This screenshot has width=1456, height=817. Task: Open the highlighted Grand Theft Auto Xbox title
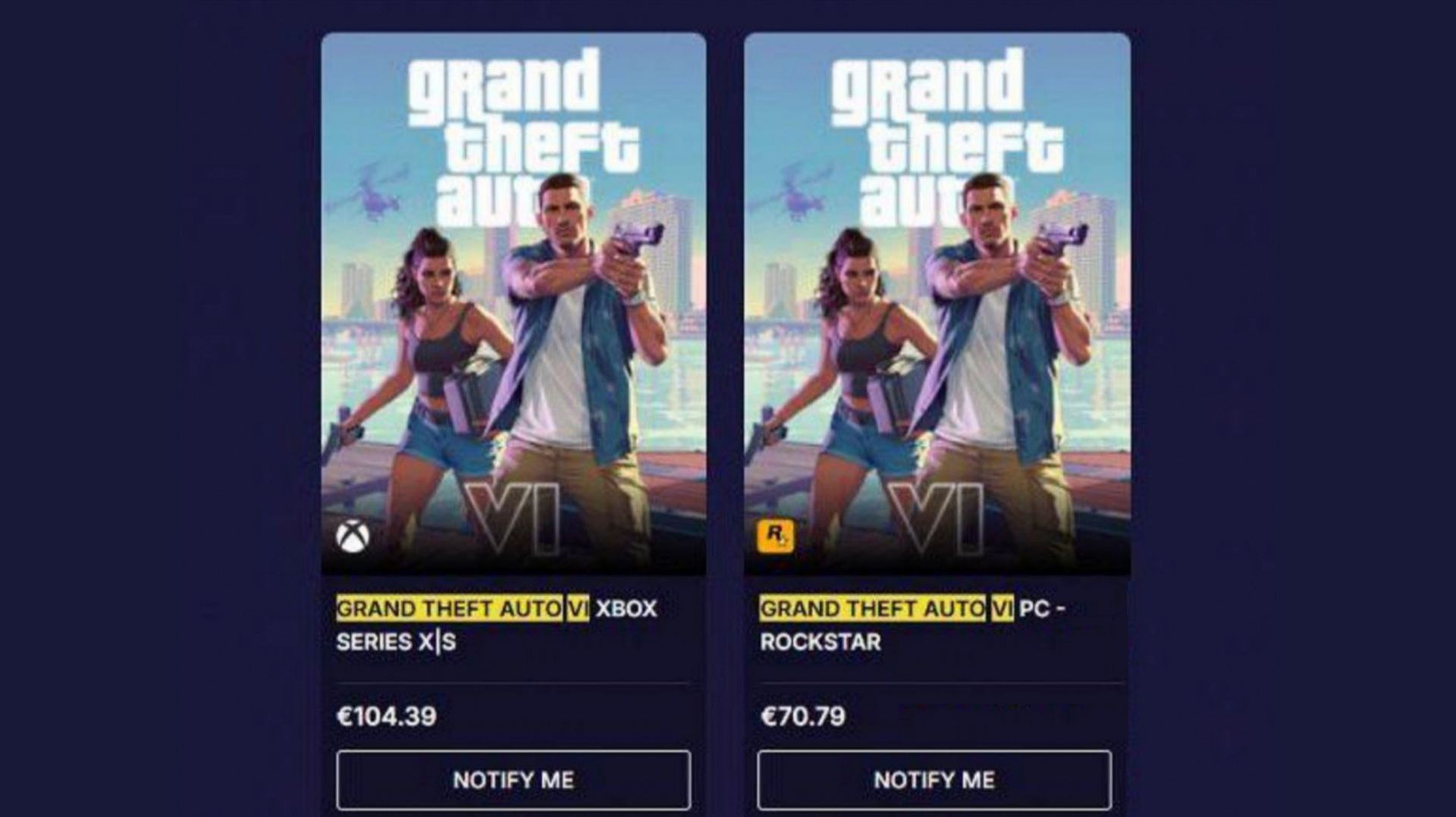coord(463,609)
